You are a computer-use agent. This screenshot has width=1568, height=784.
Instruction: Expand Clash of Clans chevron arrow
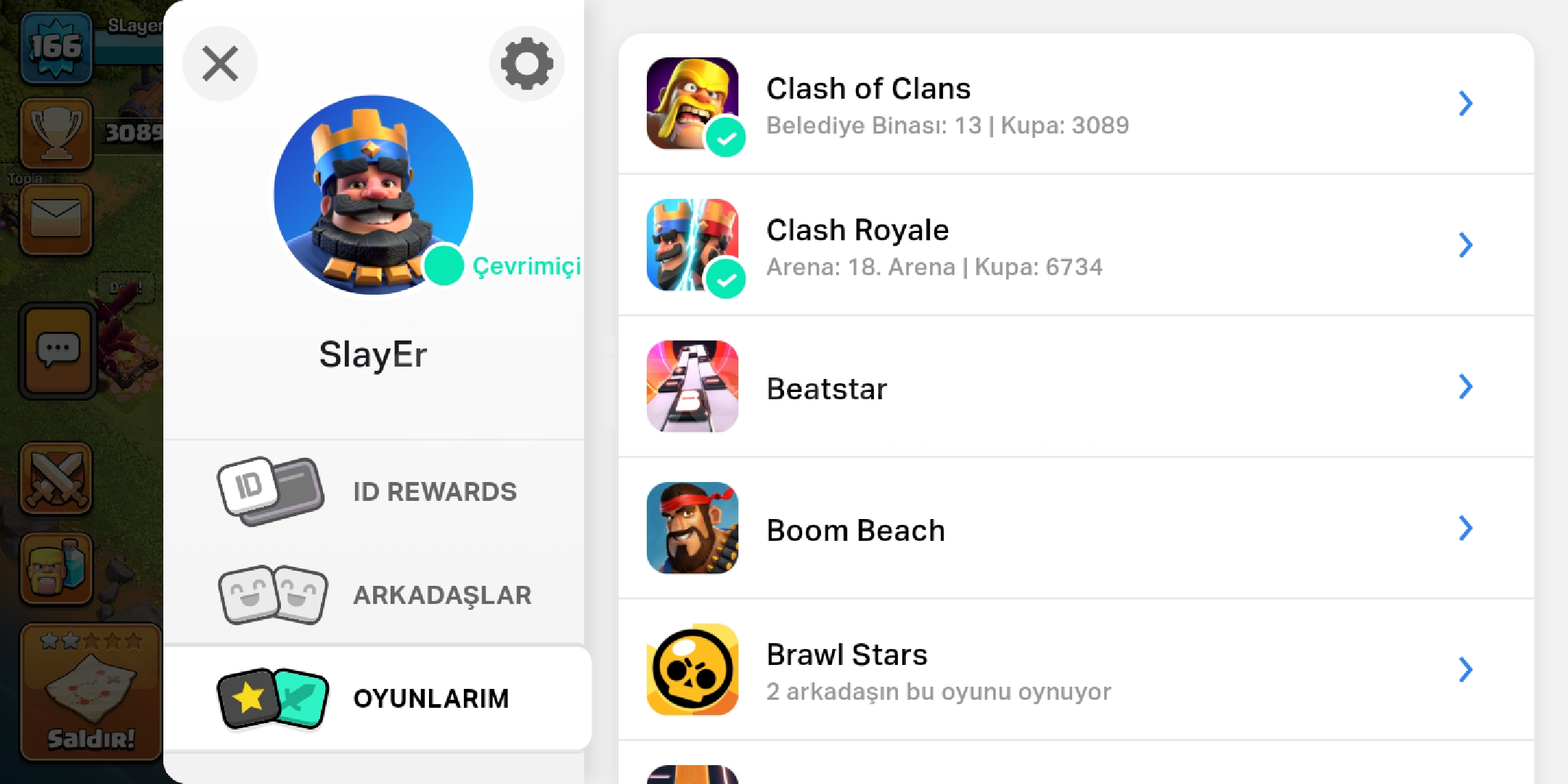pyautogui.click(x=1466, y=103)
